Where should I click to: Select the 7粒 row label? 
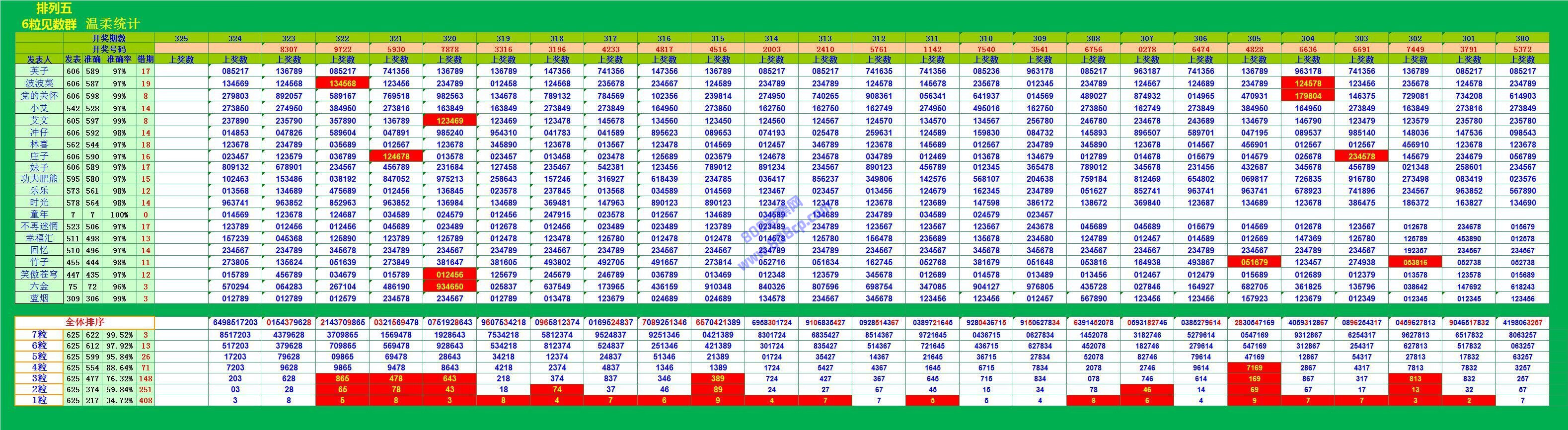coord(39,335)
